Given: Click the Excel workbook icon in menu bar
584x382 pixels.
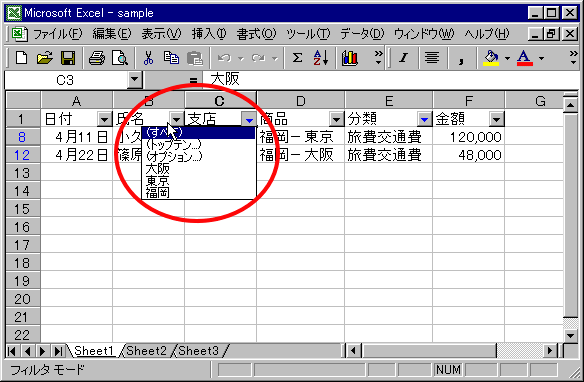Looking at the screenshot, I should 19,34.
